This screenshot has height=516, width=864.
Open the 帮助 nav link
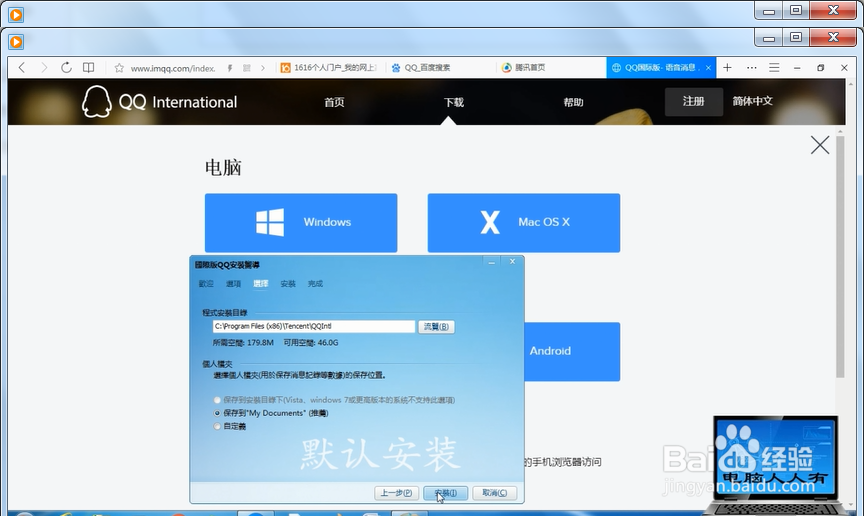573,102
